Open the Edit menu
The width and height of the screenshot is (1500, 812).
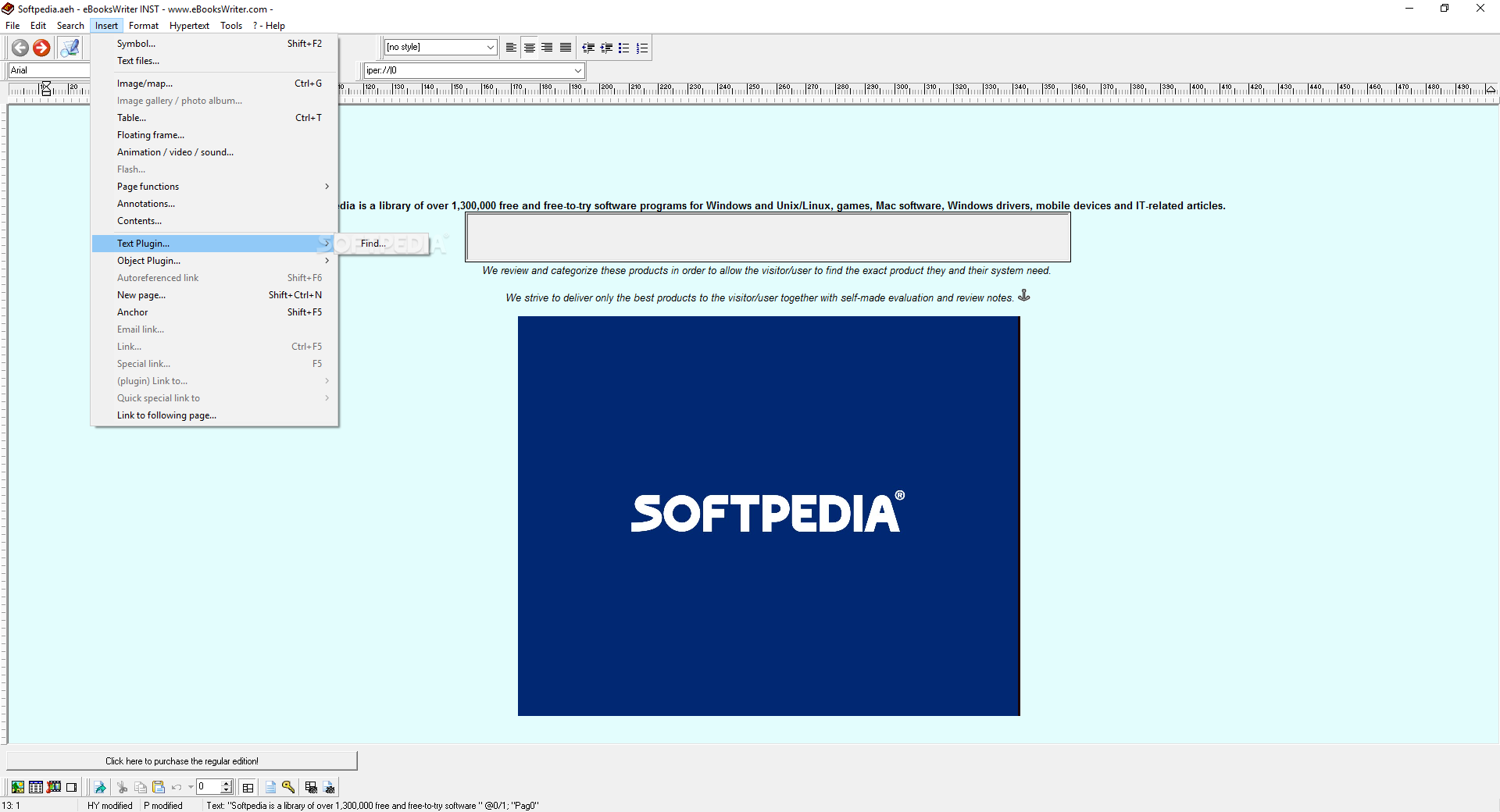click(38, 26)
